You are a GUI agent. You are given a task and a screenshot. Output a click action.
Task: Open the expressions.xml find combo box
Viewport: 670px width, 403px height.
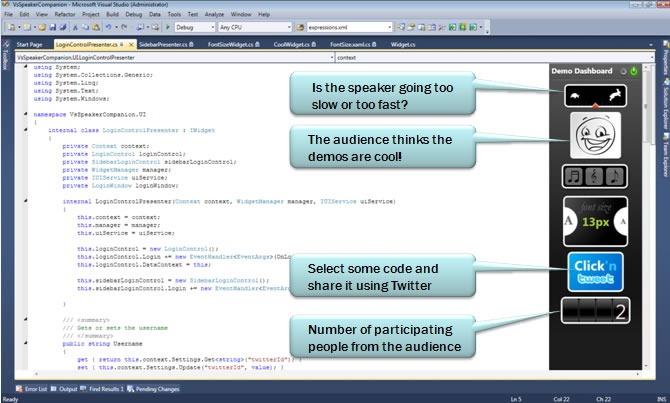[x=350, y=27]
